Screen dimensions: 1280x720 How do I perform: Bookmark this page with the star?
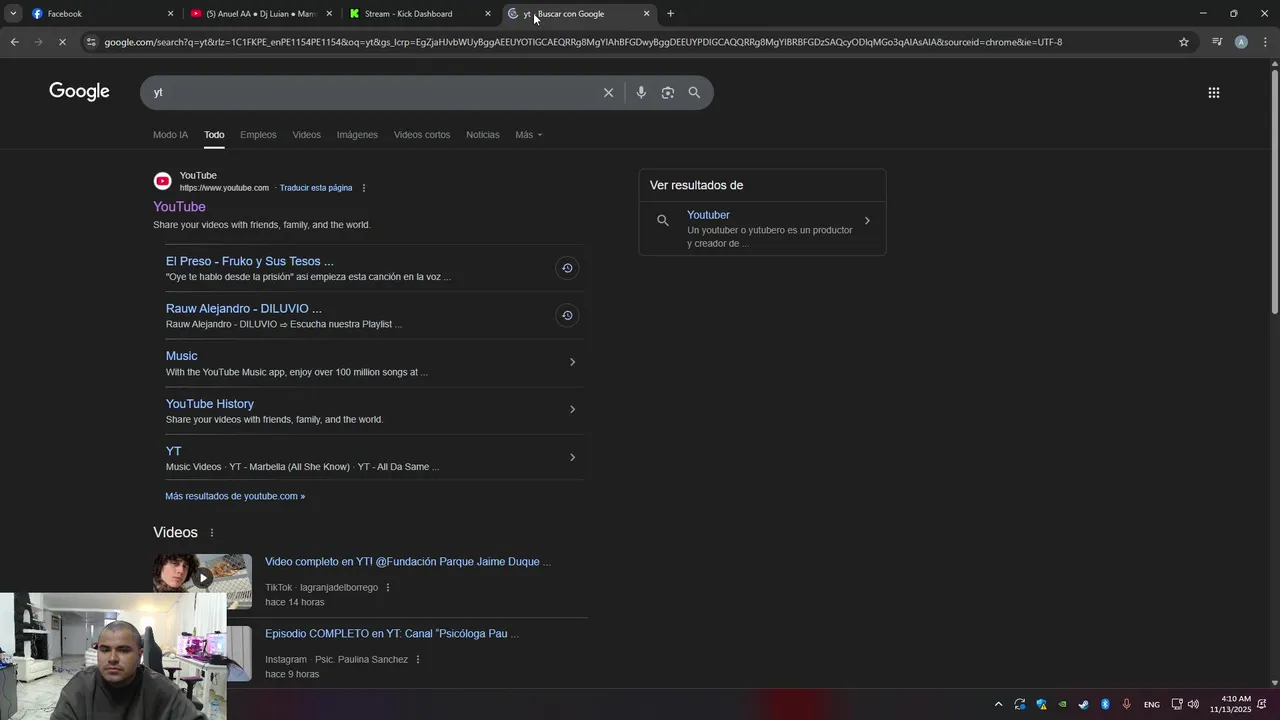(1184, 42)
